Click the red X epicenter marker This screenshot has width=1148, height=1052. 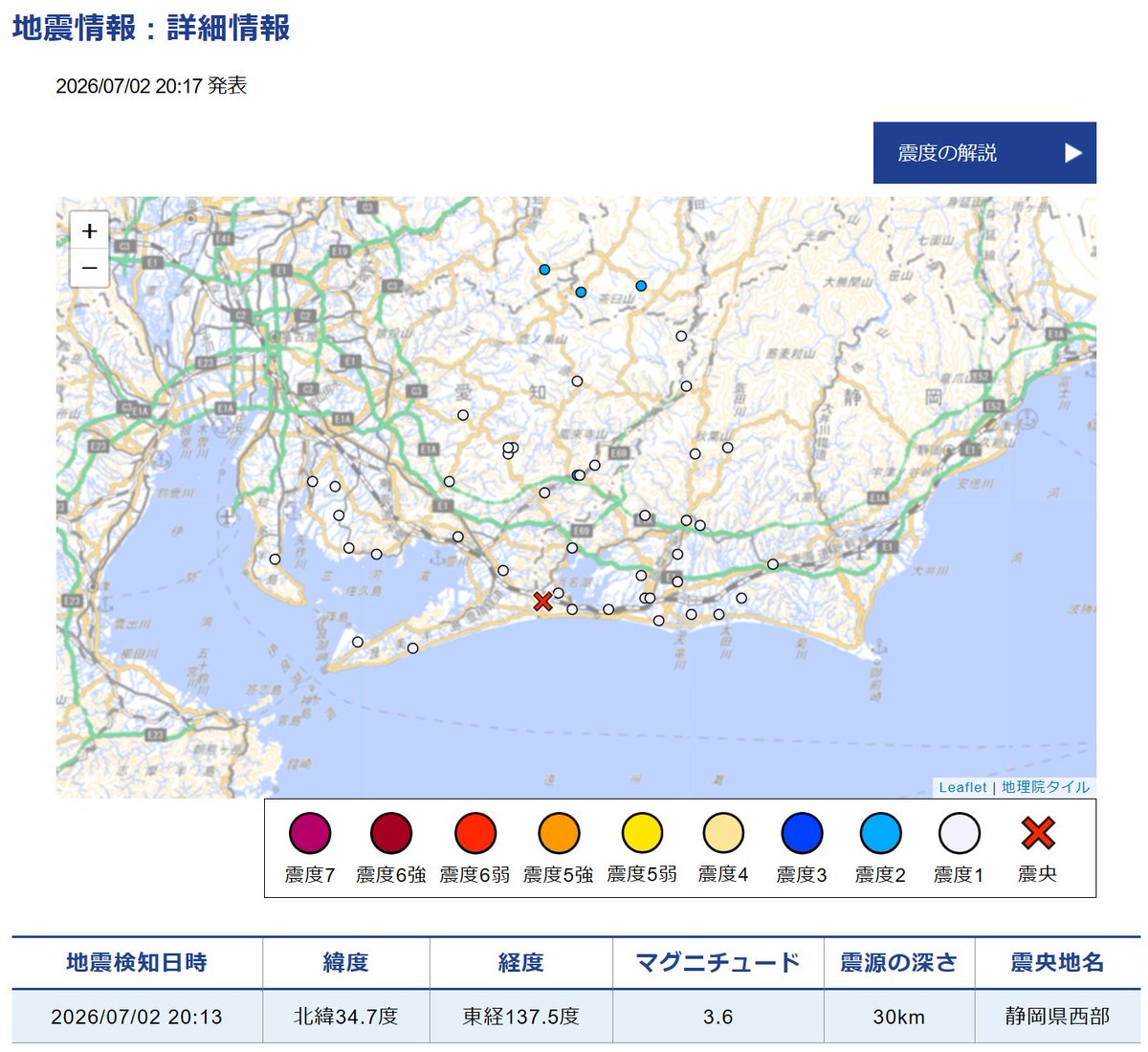point(542,602)
